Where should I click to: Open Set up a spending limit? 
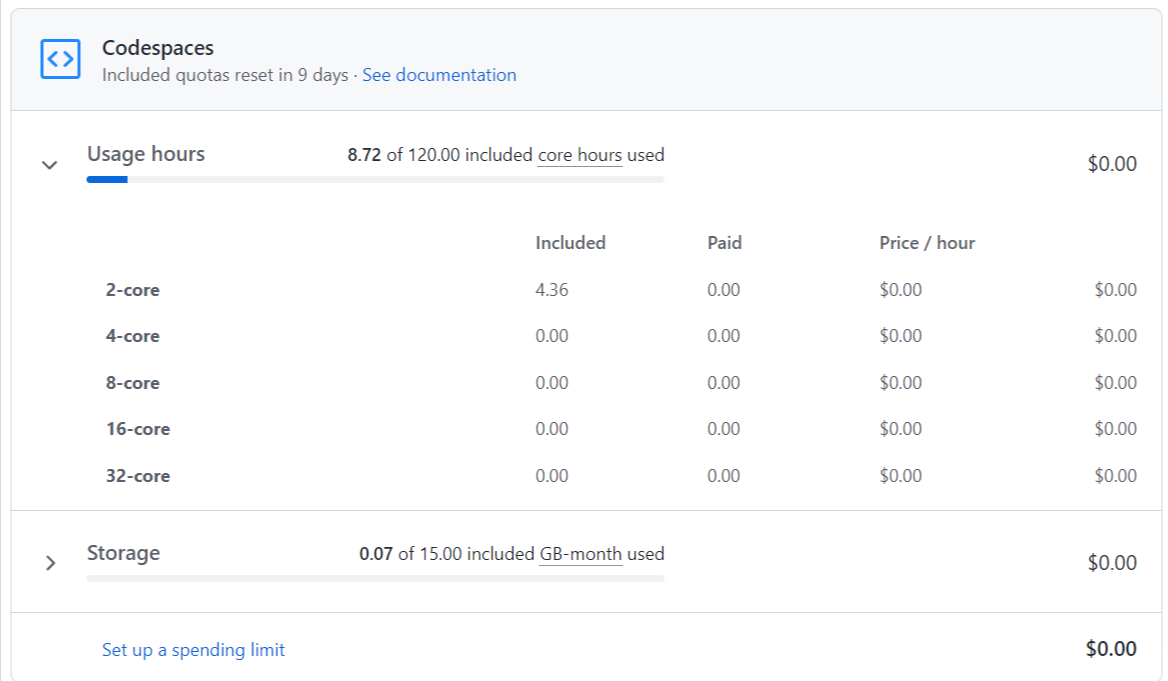193,650
